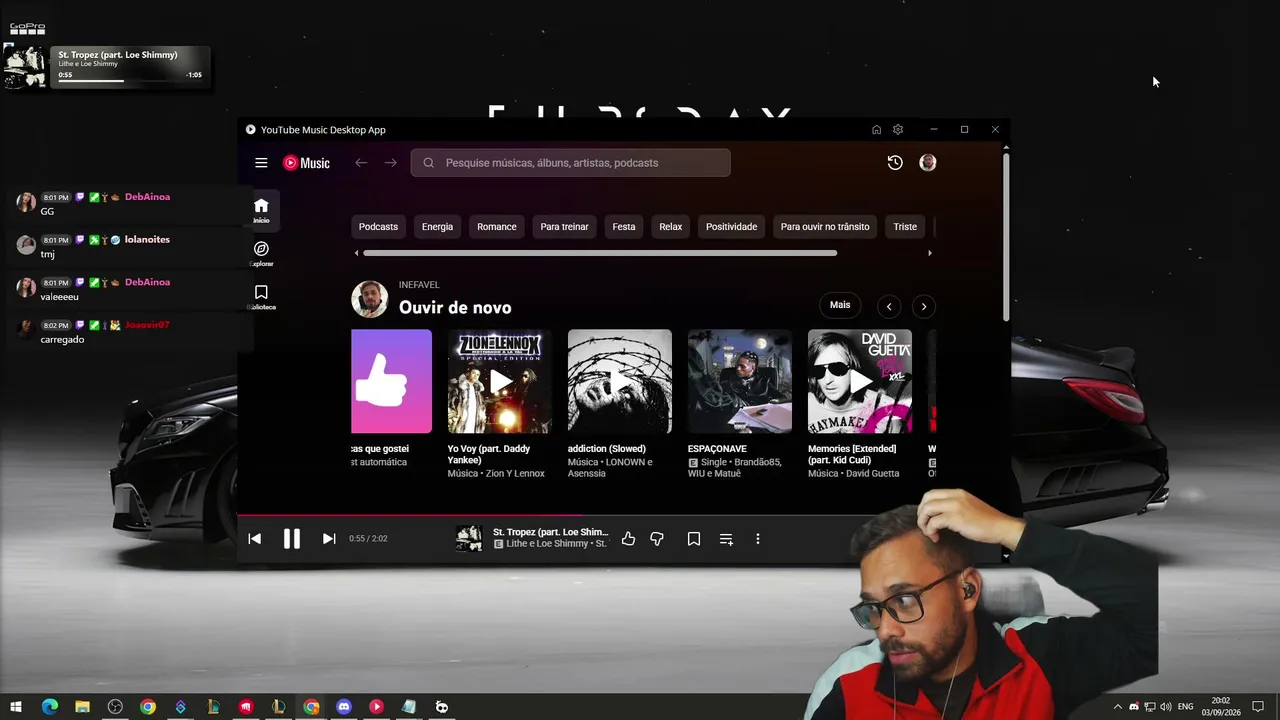Click the chip row scroll-right arrow
Viewport: 1280px width, 720px height.
tap(930, 253)
